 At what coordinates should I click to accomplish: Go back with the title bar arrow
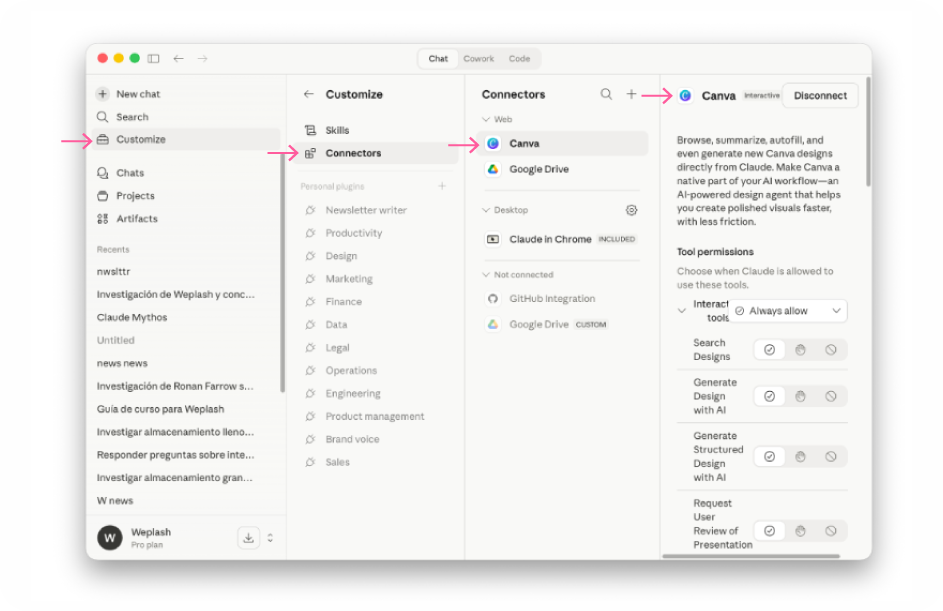click(x=179, y=58)
